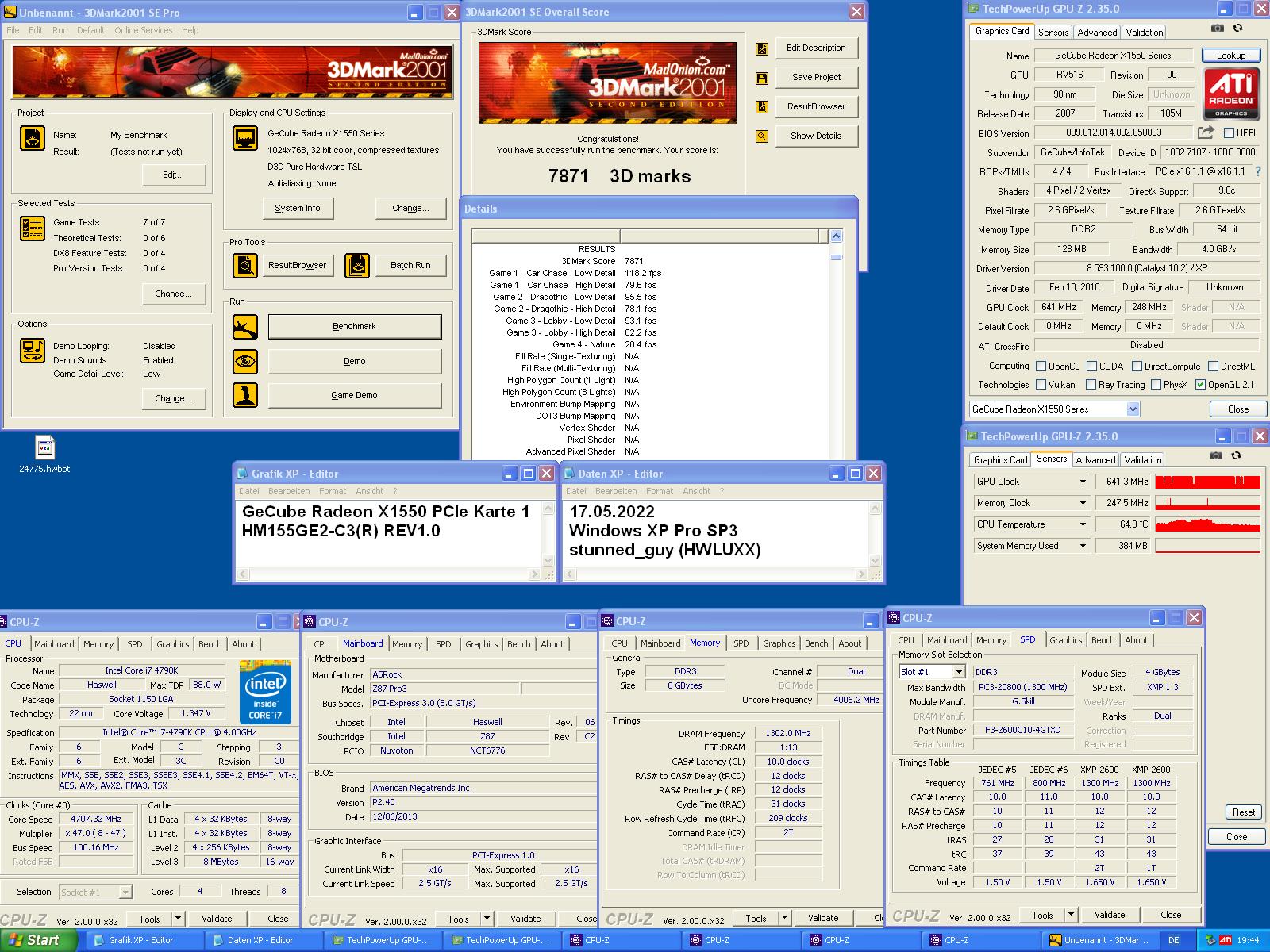Image resolution: width=1270 pixels, height=952 pixels.
Task: Click the Game Demo joystick icon
Action: 245,395
